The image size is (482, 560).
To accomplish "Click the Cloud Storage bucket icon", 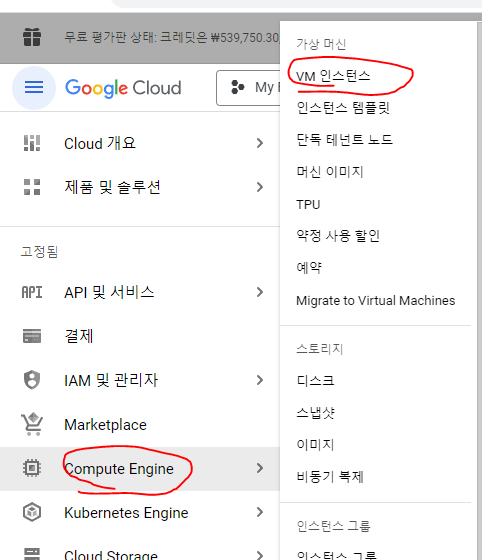I will click(32, 554).
